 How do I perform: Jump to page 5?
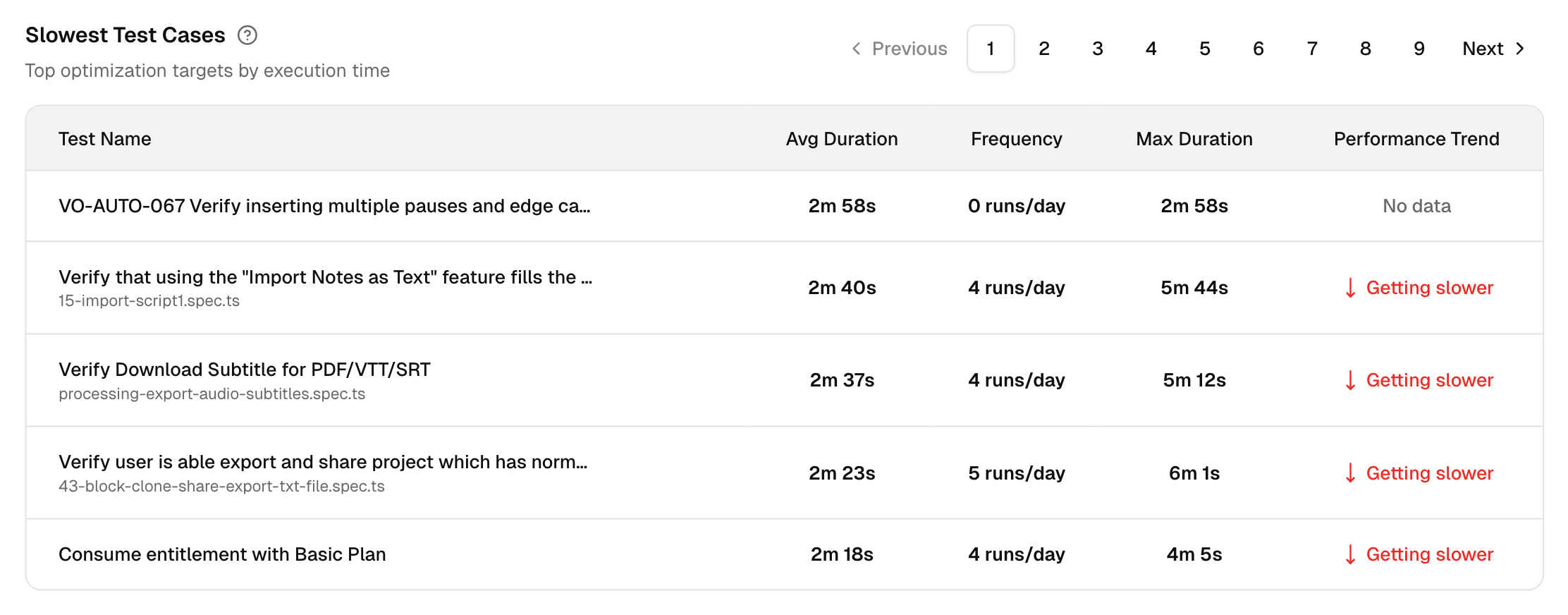pos(1205,49)
